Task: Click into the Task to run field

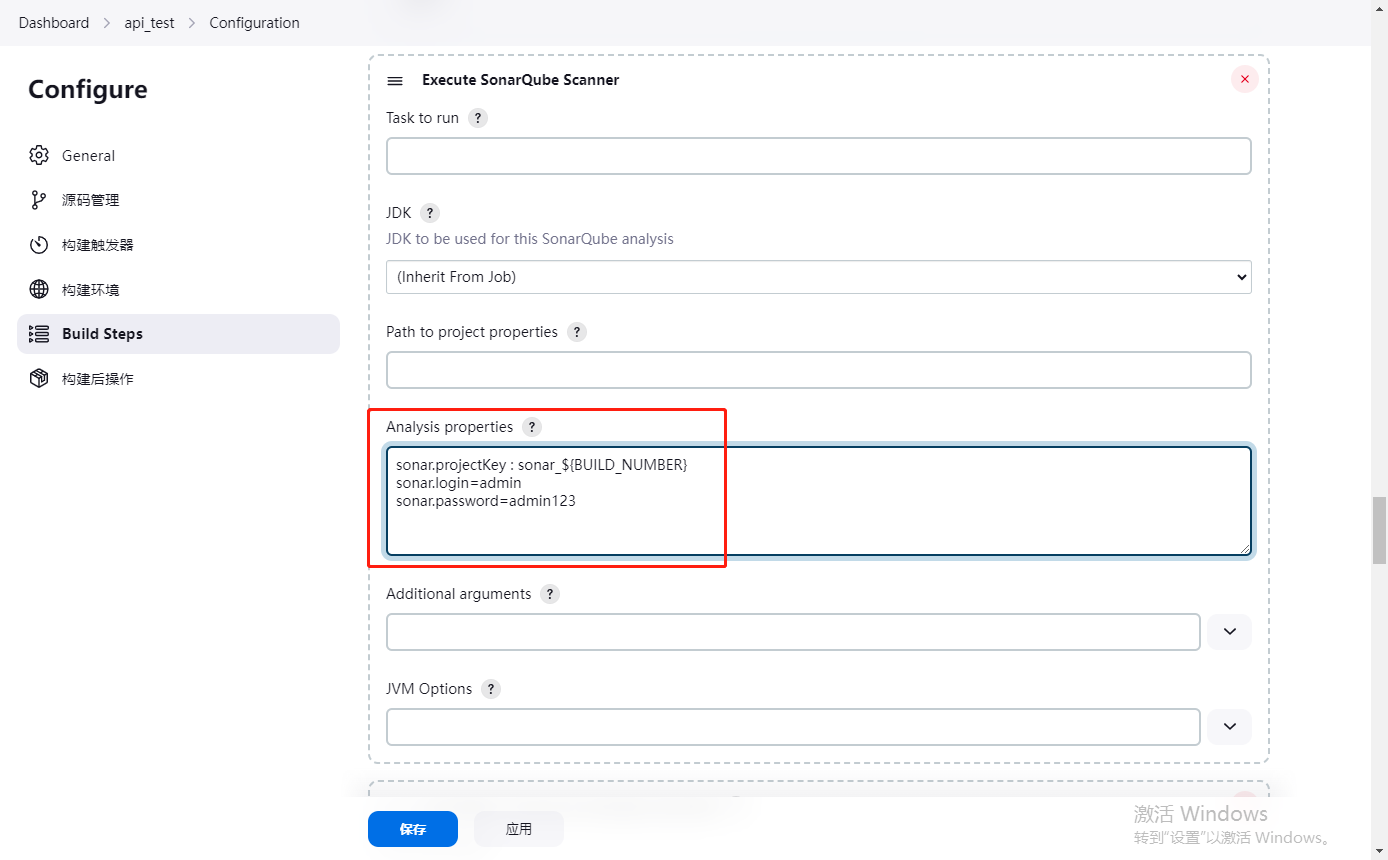Action: [818, 156]
